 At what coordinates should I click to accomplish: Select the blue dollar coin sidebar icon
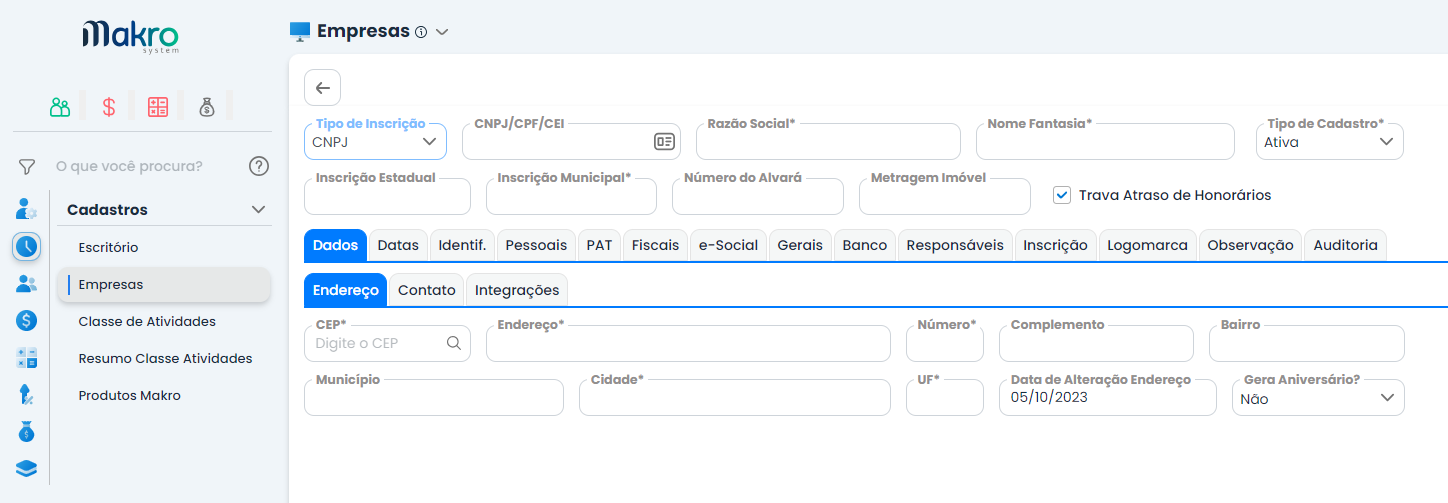point(27,321)
